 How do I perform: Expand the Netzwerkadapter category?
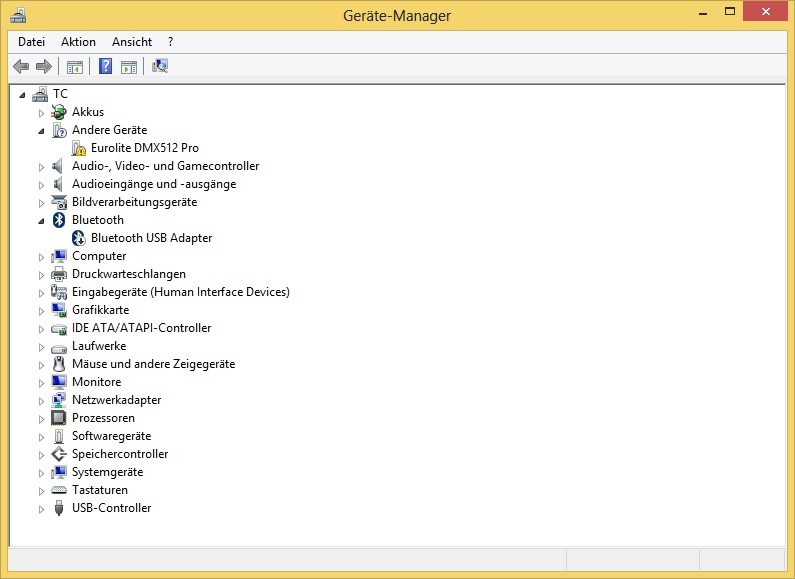coord(42,401)
